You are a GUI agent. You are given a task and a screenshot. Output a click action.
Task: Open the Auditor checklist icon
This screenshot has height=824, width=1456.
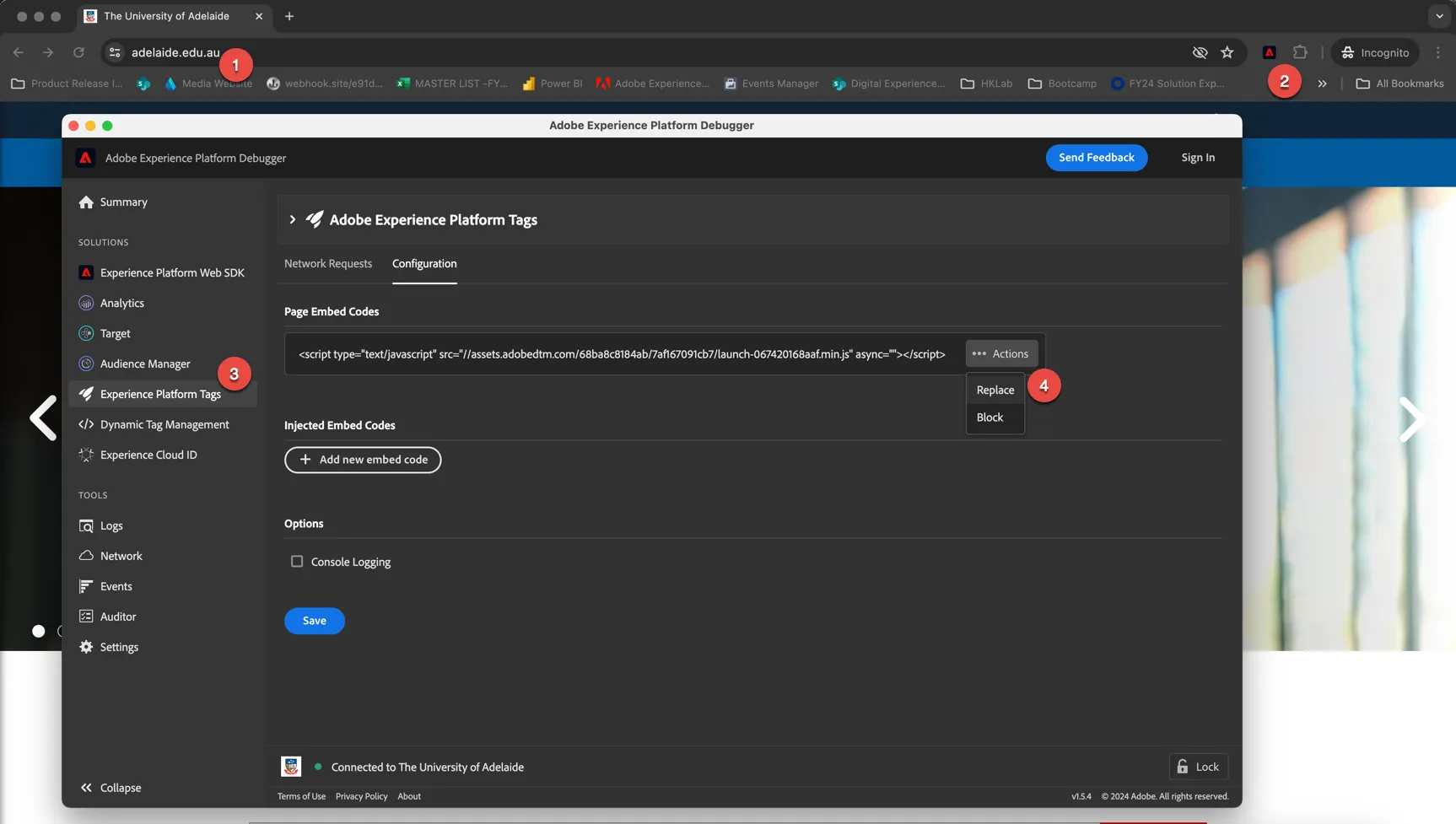point(86,617)
